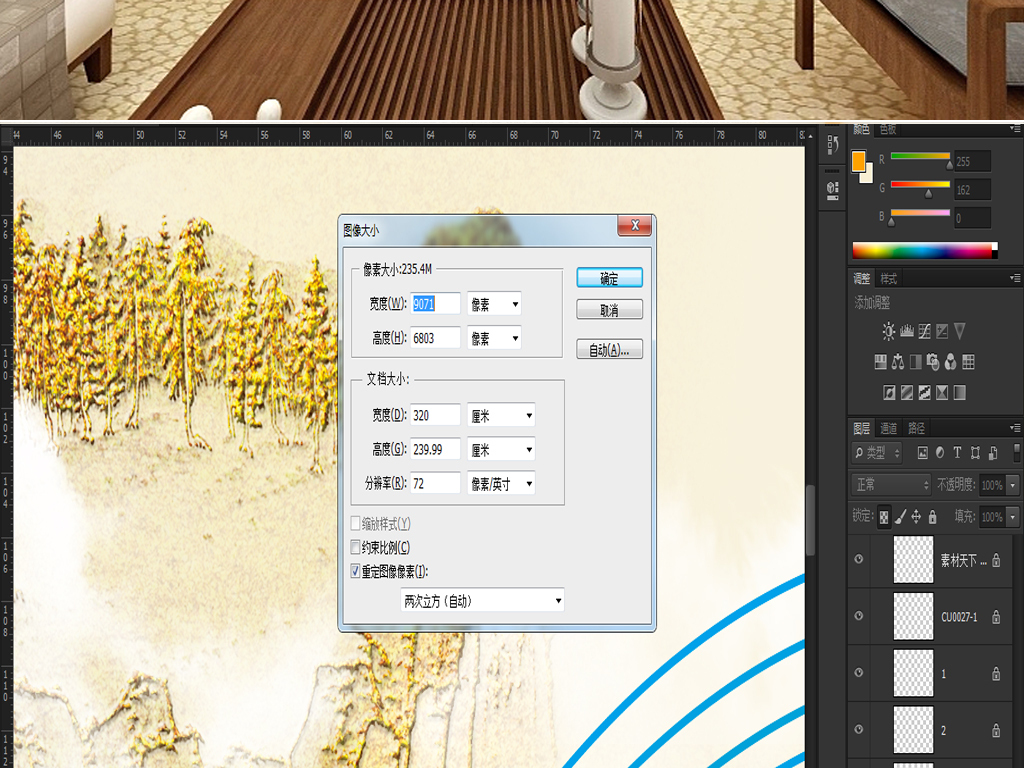Click the lock transparent pixels icon
The image size is (1024, 768).
(x=884, y=517)
